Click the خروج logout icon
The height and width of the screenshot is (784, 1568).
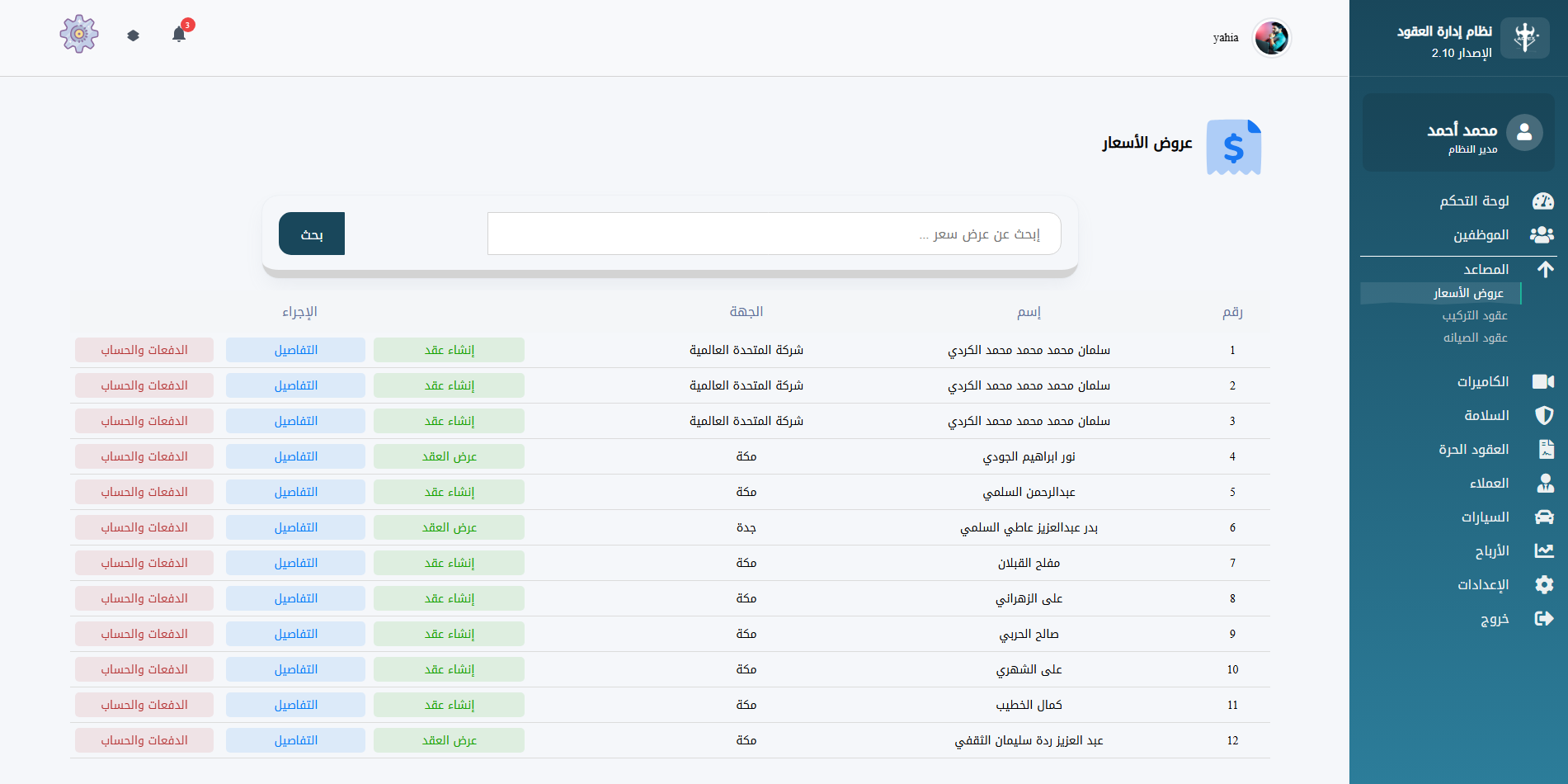point(1543,618)
